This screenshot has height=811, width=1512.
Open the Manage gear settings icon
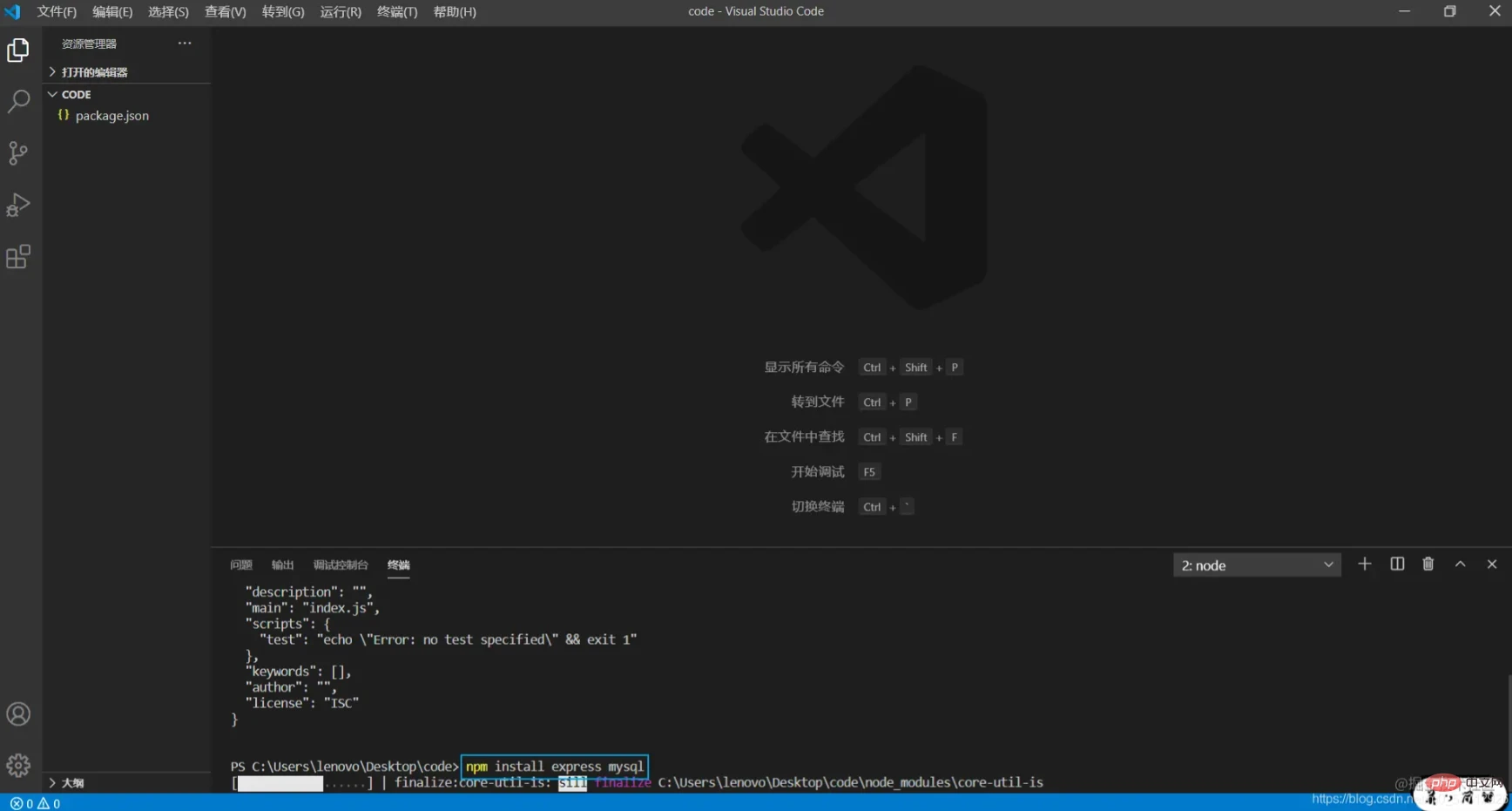[18, 765]
